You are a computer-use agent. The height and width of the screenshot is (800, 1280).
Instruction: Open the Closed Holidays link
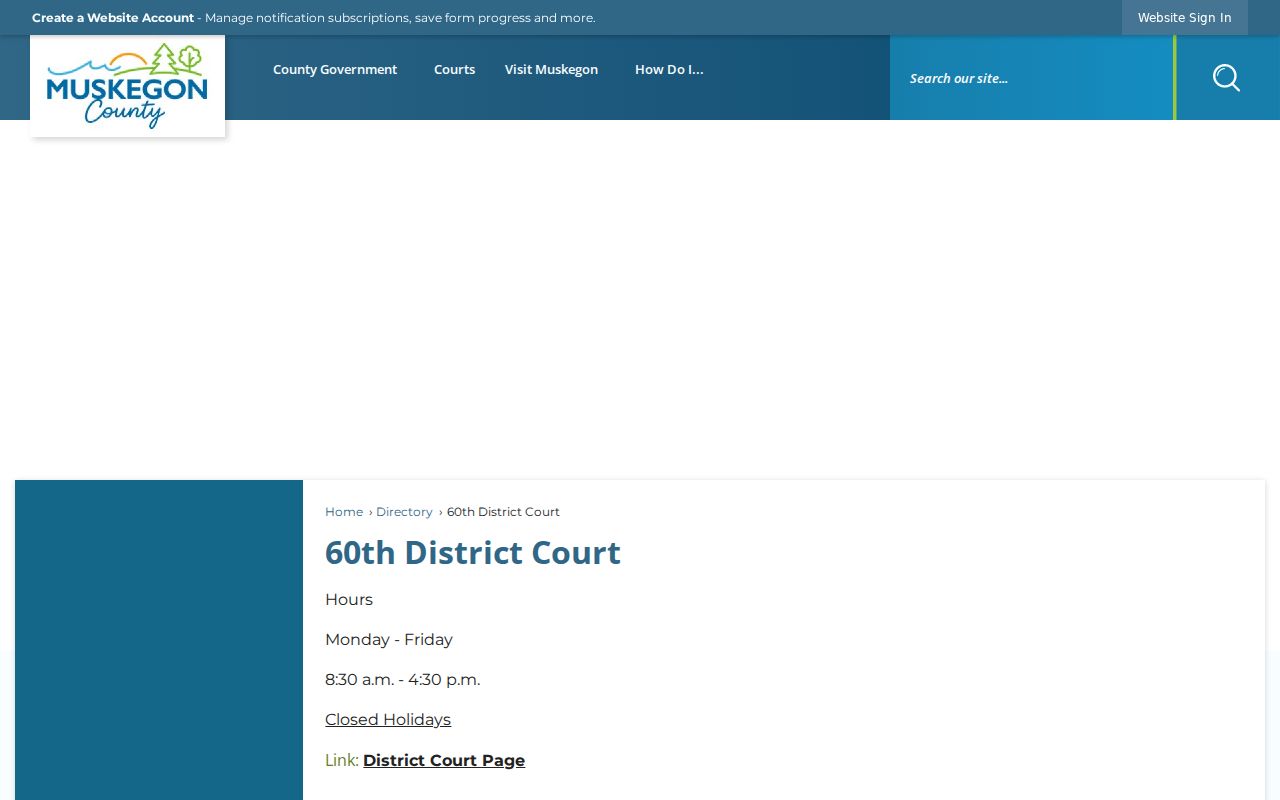[388, 720]
